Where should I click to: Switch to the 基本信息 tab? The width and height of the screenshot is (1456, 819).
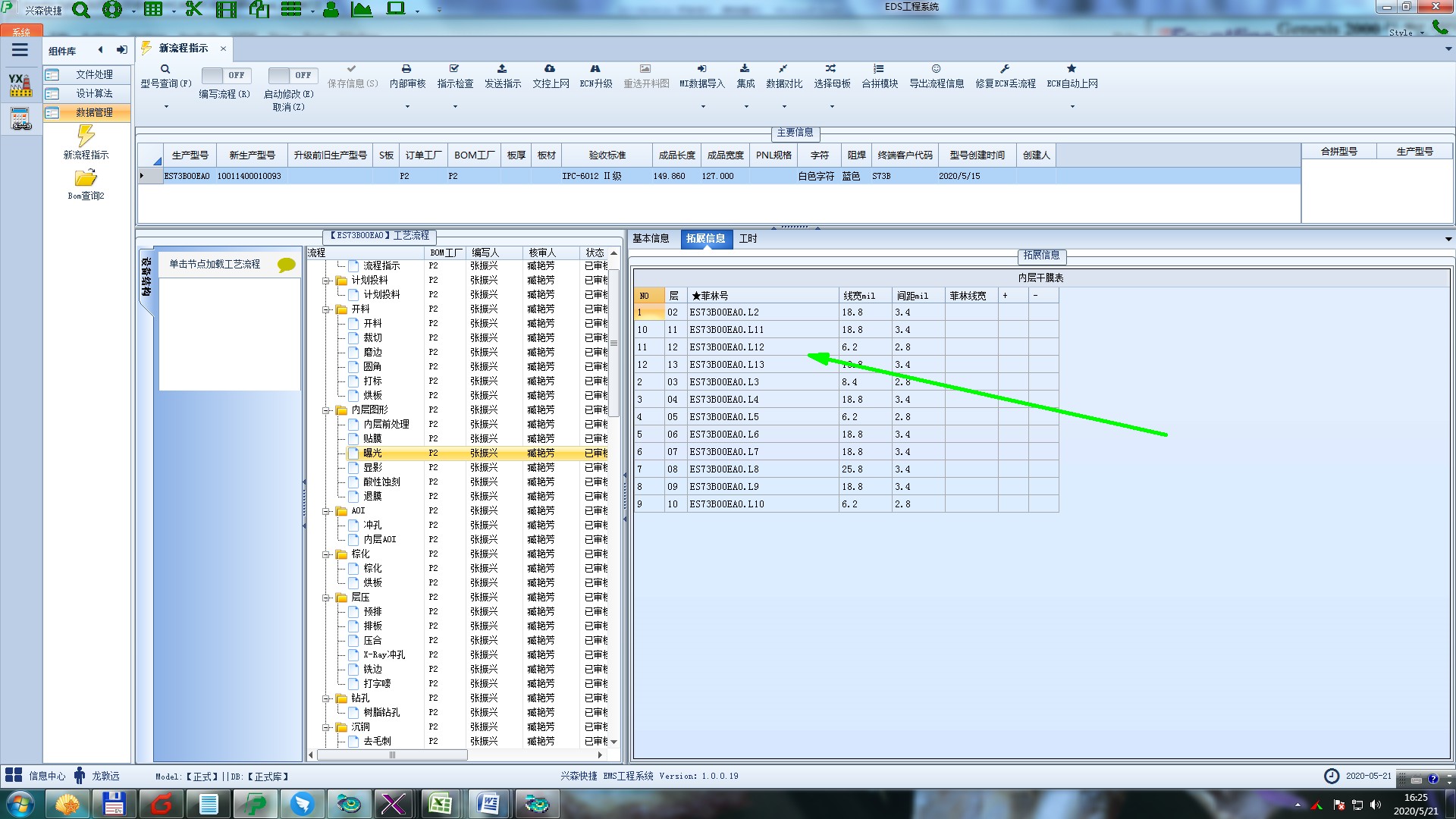pyautogui.click(x=651, y=238)
